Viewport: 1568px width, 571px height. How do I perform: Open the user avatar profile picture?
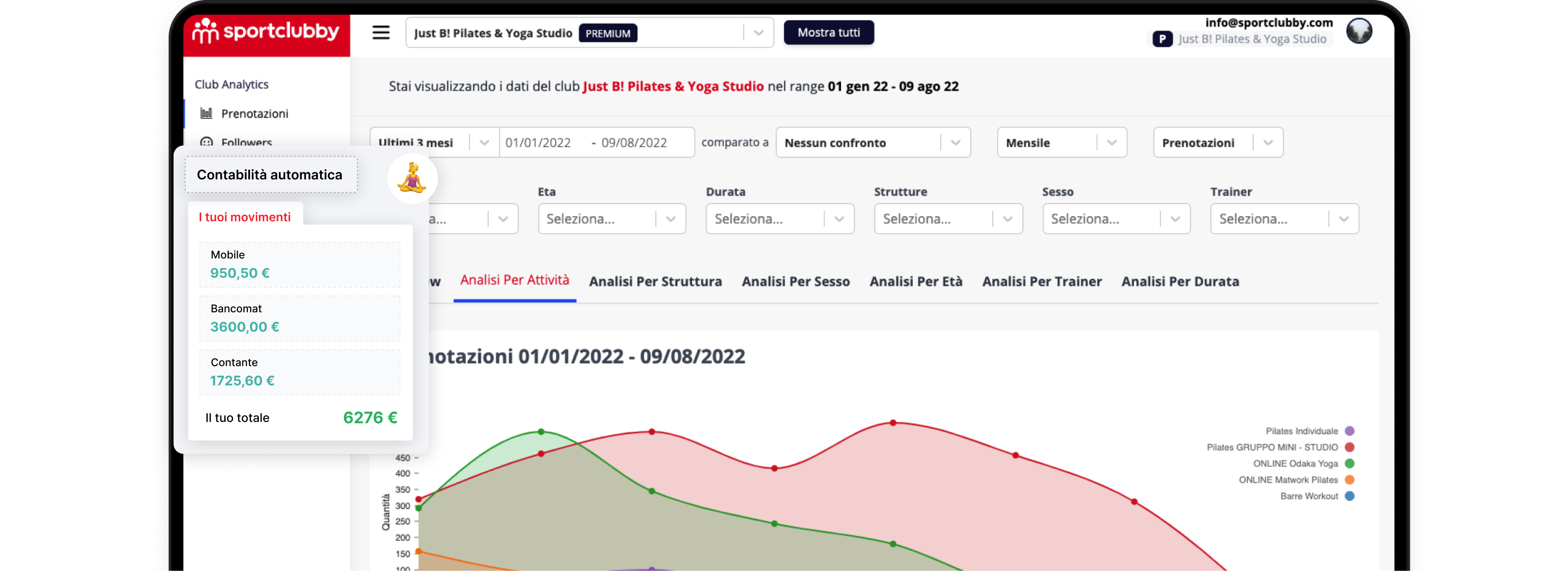(1359, 31)
